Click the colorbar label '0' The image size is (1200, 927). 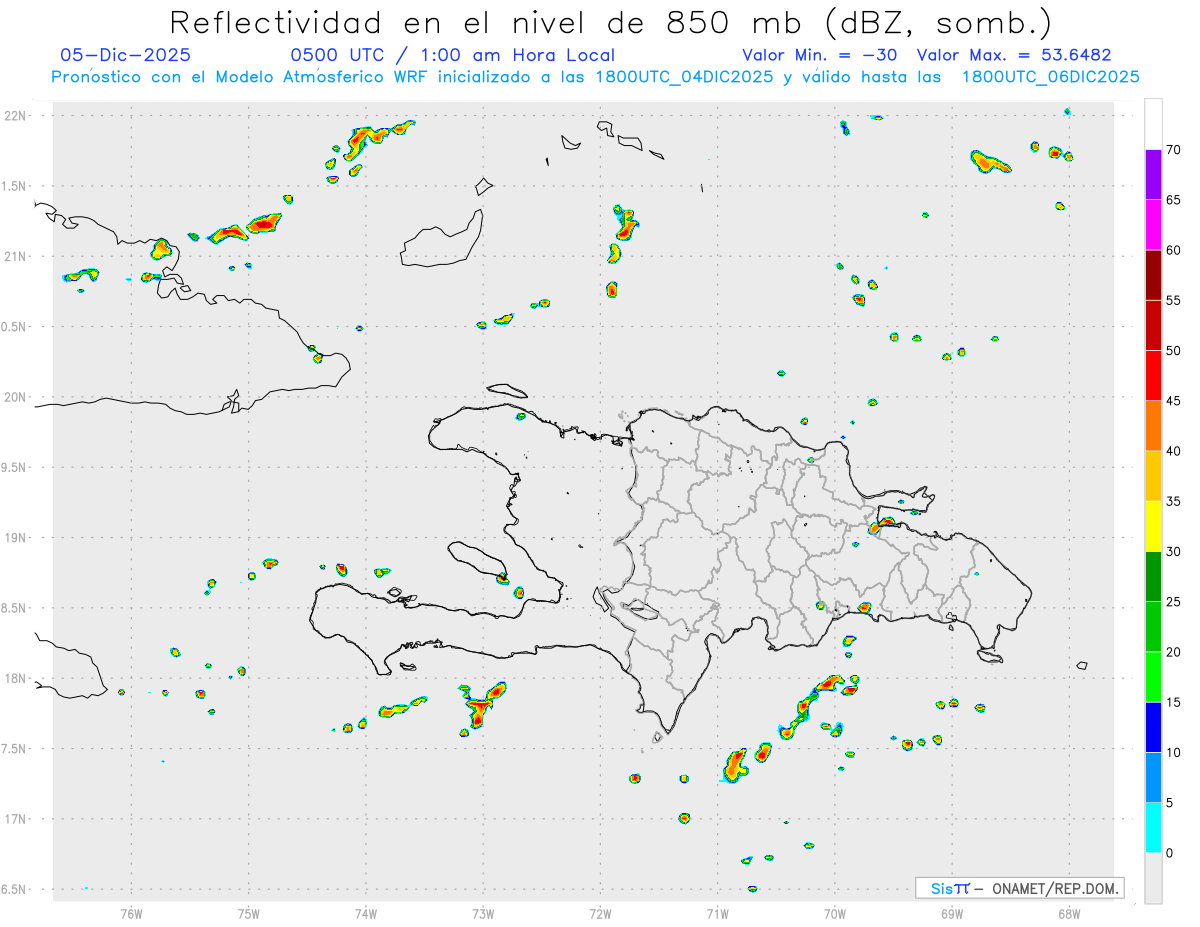[x=1170, y=853]
